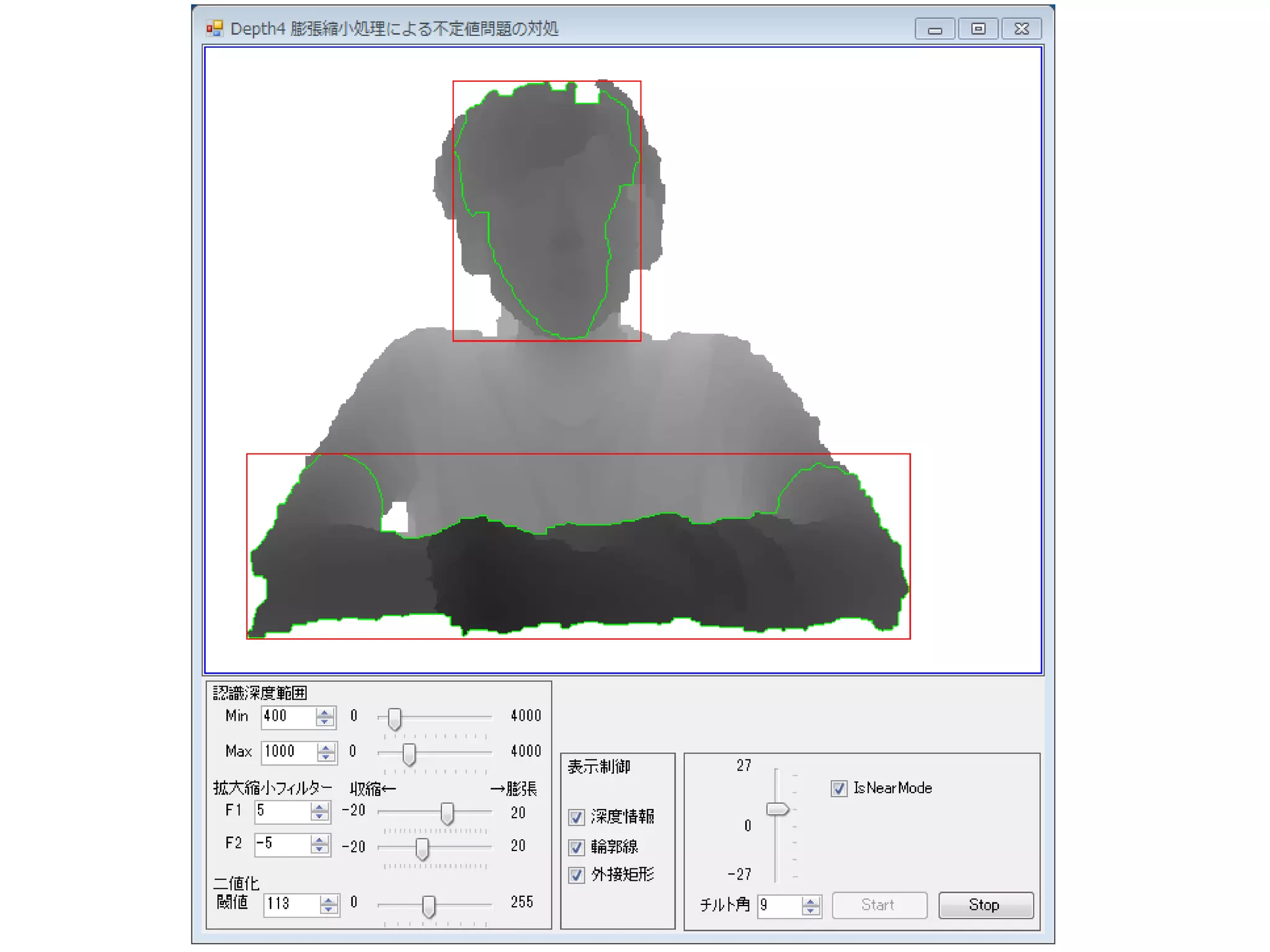Click the app icon in title bar

coord(215,29)
